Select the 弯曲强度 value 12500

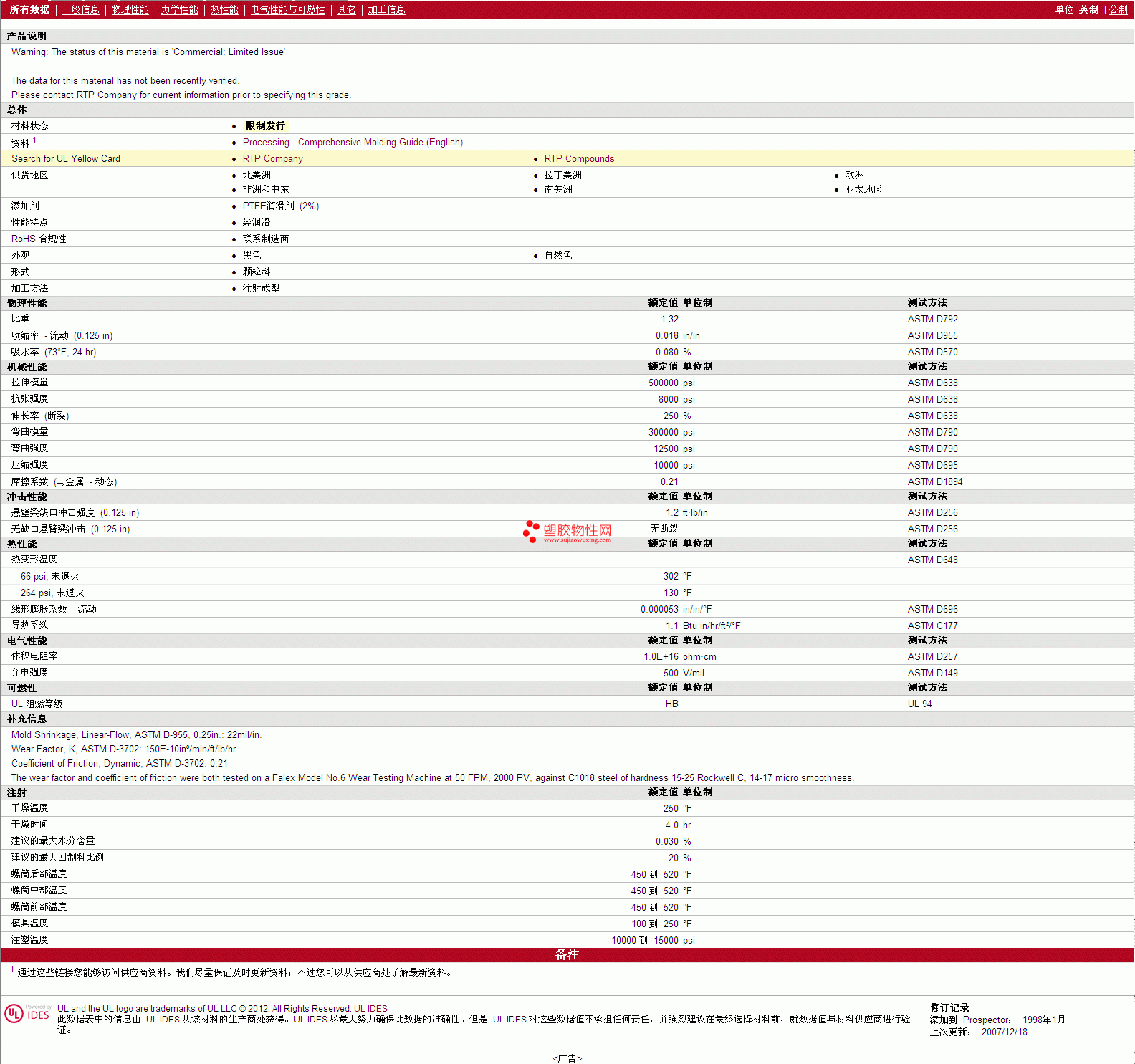pyautogui.click(x=666, y=449)
